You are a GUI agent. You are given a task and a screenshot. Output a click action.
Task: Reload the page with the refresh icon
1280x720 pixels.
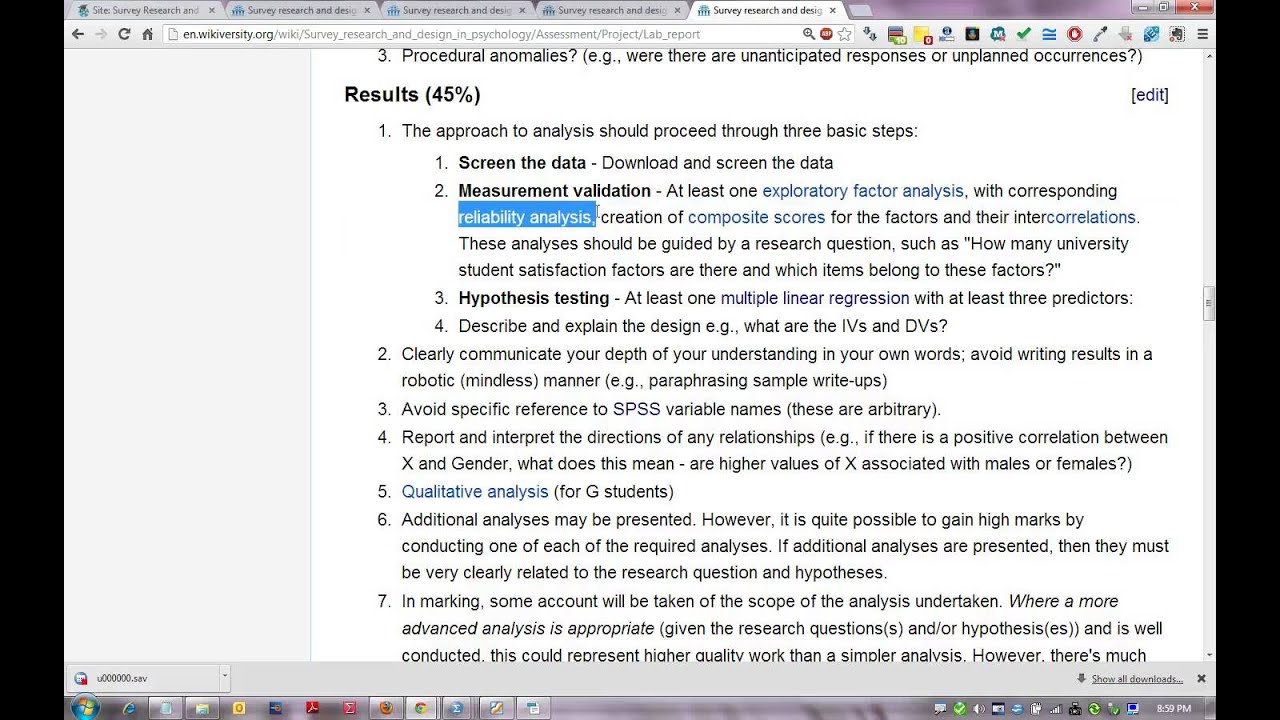pyautogui.click(x=124, y=34)
